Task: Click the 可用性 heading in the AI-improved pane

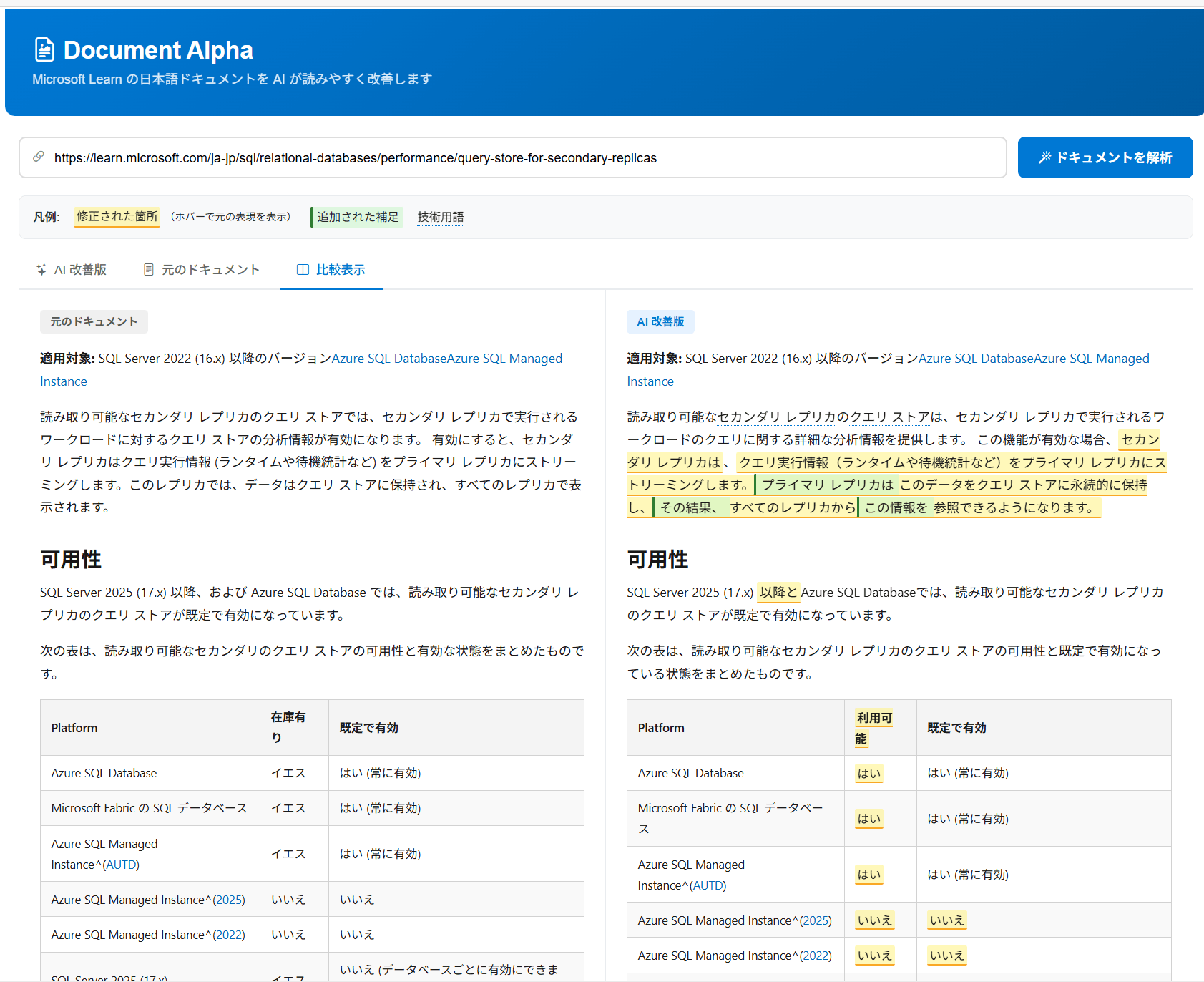Action: [x=657, y=559]
